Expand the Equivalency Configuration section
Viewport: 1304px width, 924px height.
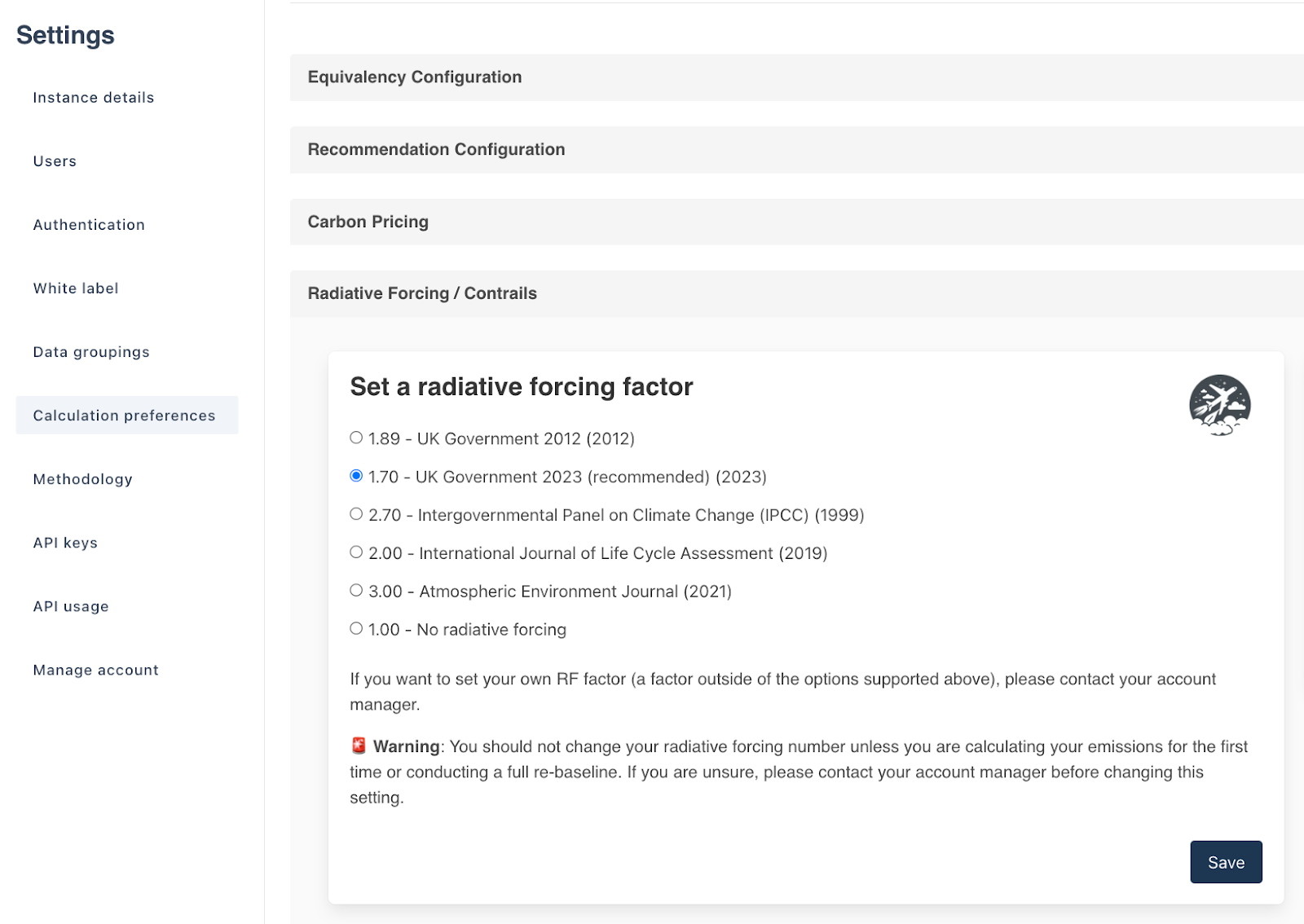pyautogui.click(x=415, y=77)
